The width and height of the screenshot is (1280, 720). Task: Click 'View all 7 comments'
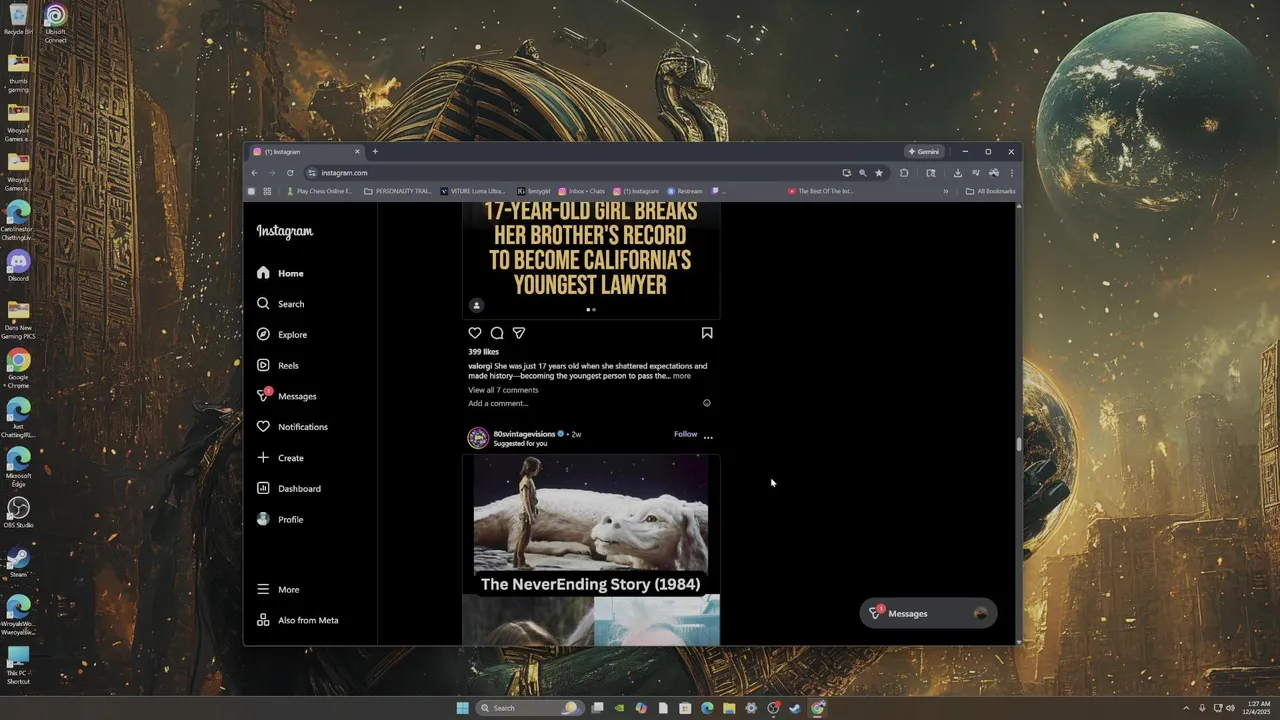(503, 390)
